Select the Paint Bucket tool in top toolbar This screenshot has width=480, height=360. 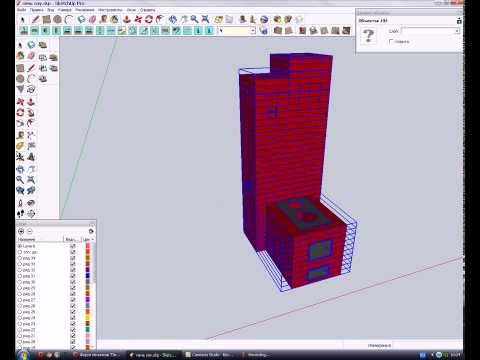pos(114,20)
